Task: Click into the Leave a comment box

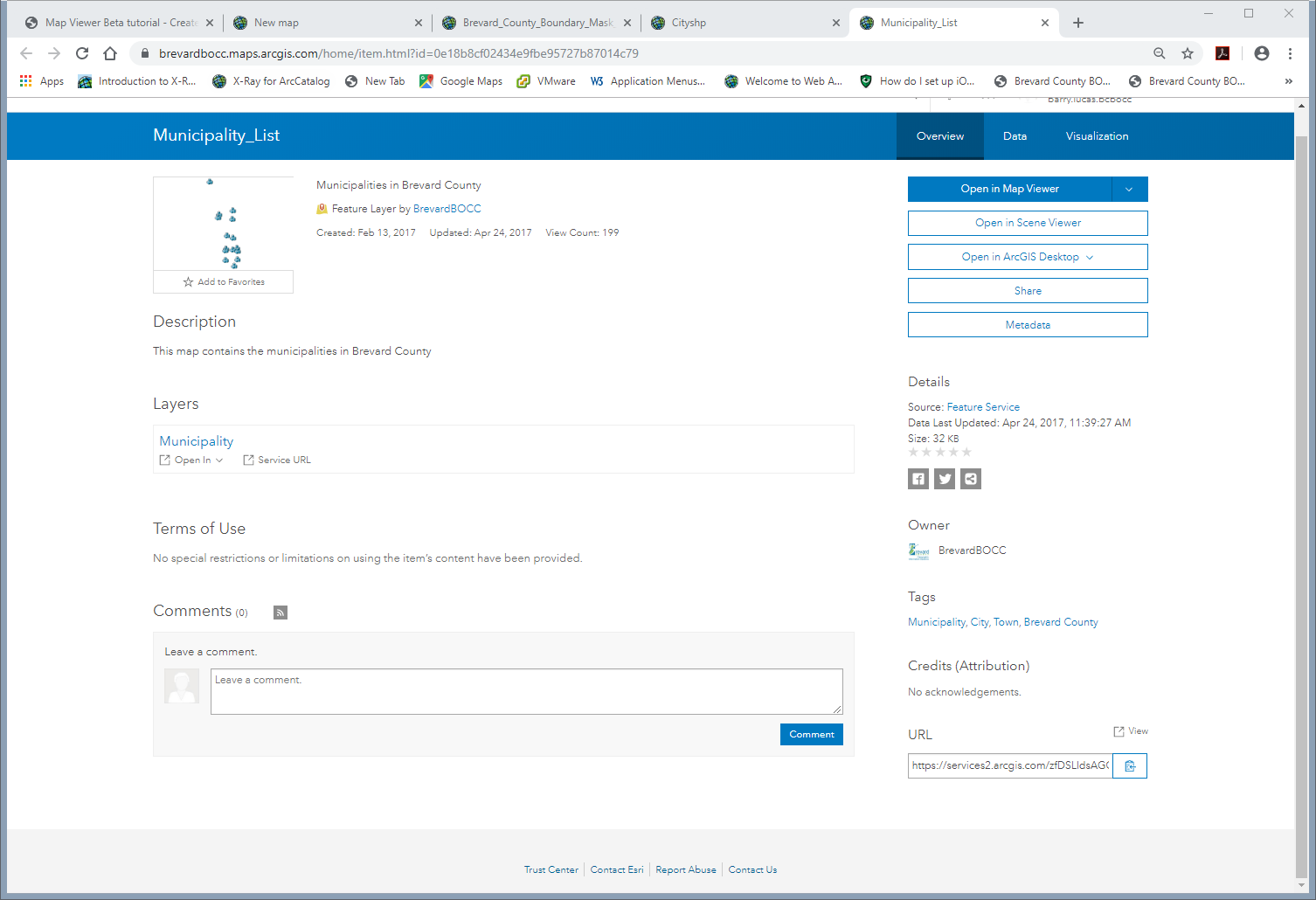Action: point(527,691)
